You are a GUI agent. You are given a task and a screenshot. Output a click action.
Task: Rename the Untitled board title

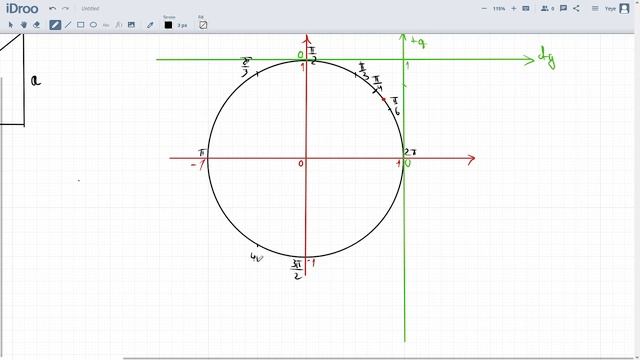tap(90, 9)
